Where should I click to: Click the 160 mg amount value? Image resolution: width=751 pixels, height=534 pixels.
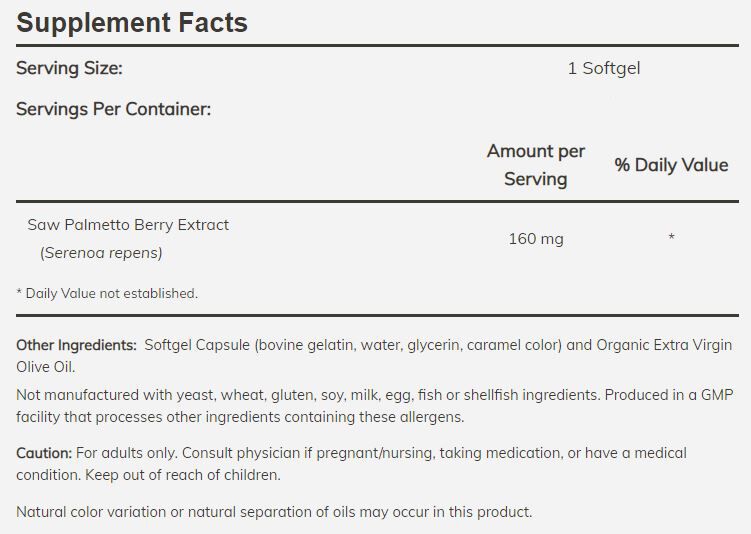pos(536,239)
